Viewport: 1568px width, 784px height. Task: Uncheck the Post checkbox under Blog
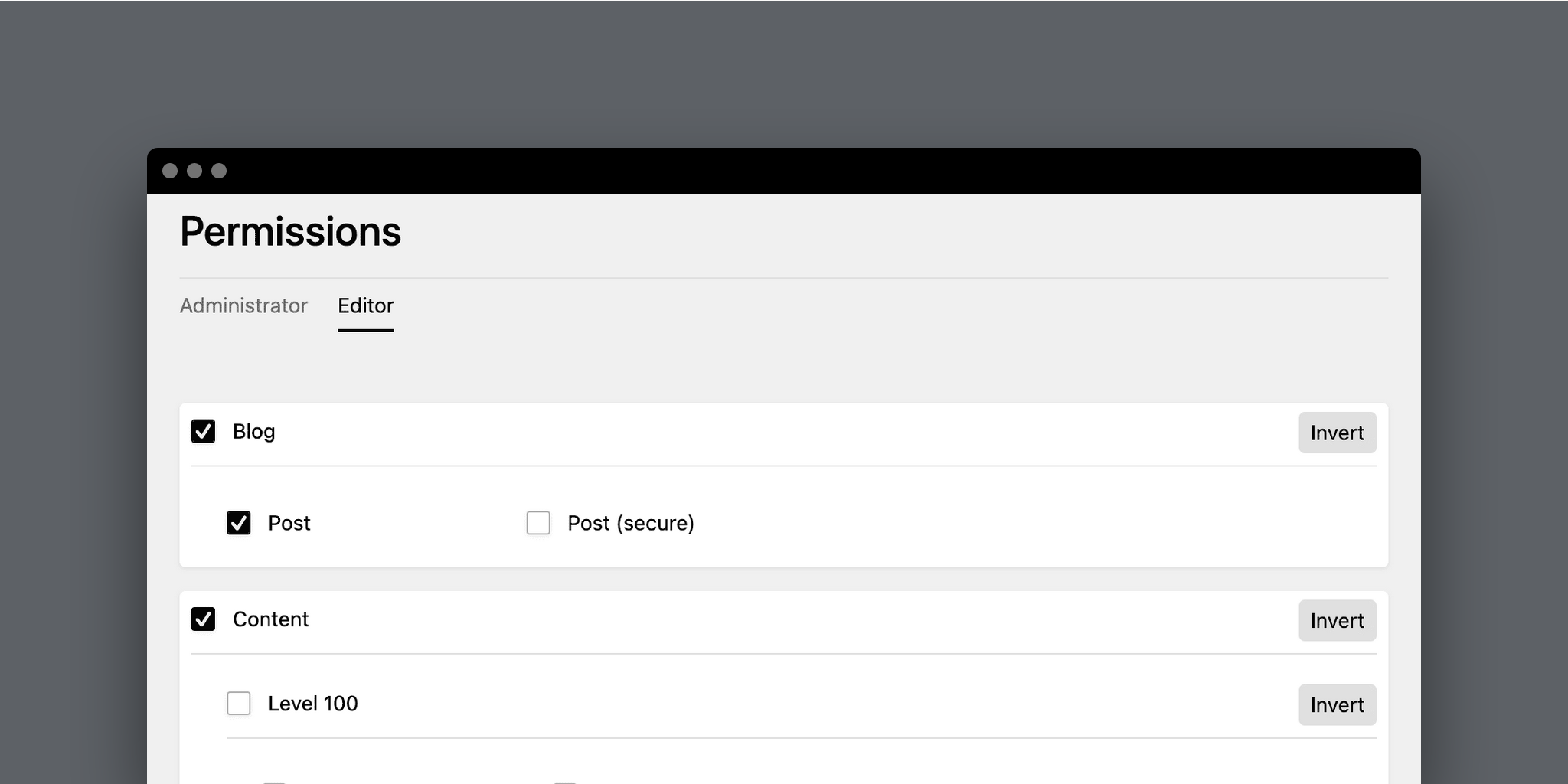coord(239,523)
